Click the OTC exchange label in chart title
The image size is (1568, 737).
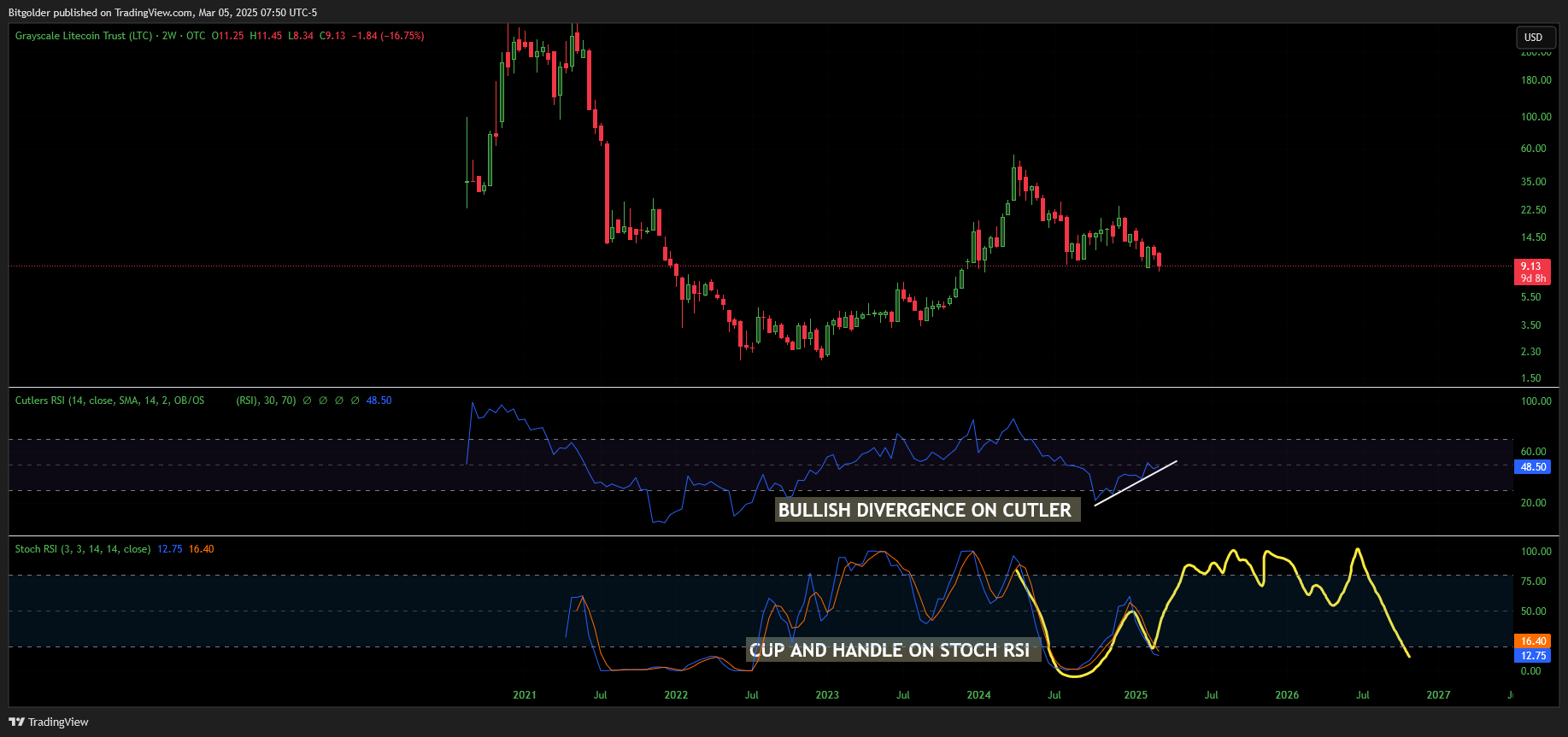point(196,36)
